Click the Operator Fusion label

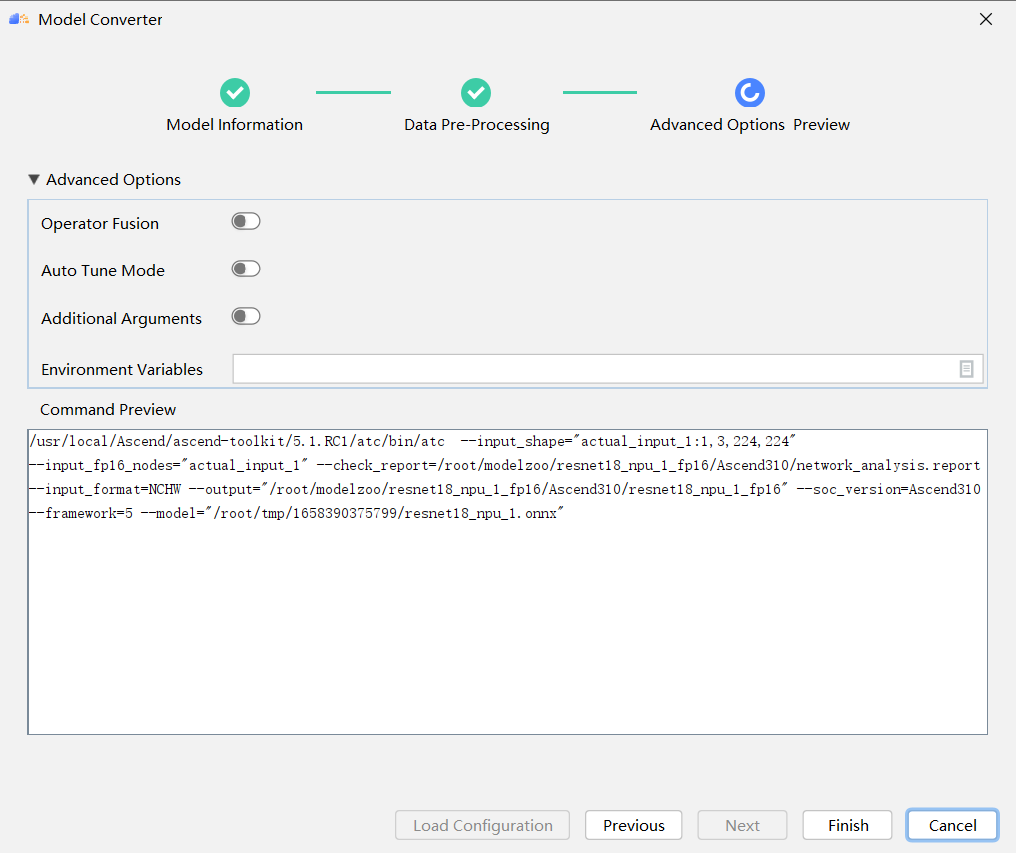click(x=100, y=224)
